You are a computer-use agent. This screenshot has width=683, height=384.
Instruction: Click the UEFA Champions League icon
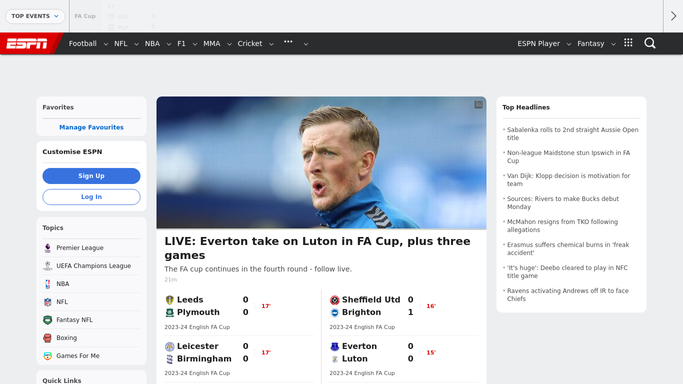click(x=47, y=266)
